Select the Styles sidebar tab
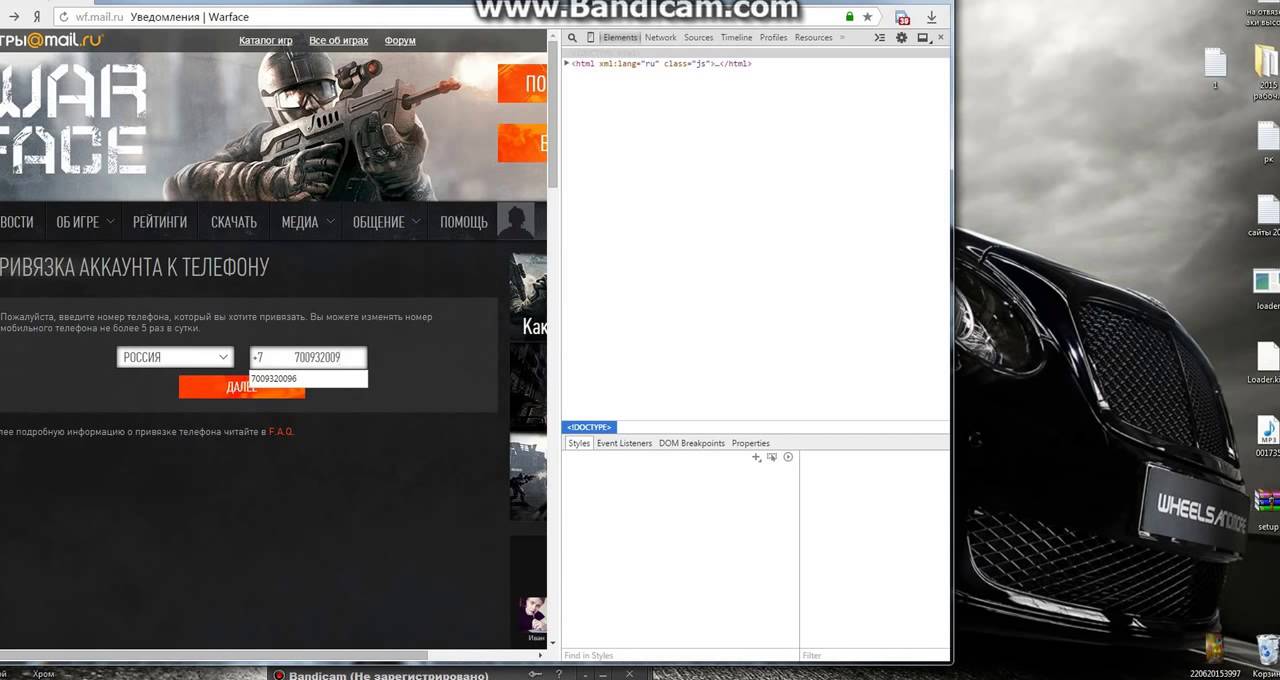This screenshot has width=1280, height=680. click(x=579, y=443)
